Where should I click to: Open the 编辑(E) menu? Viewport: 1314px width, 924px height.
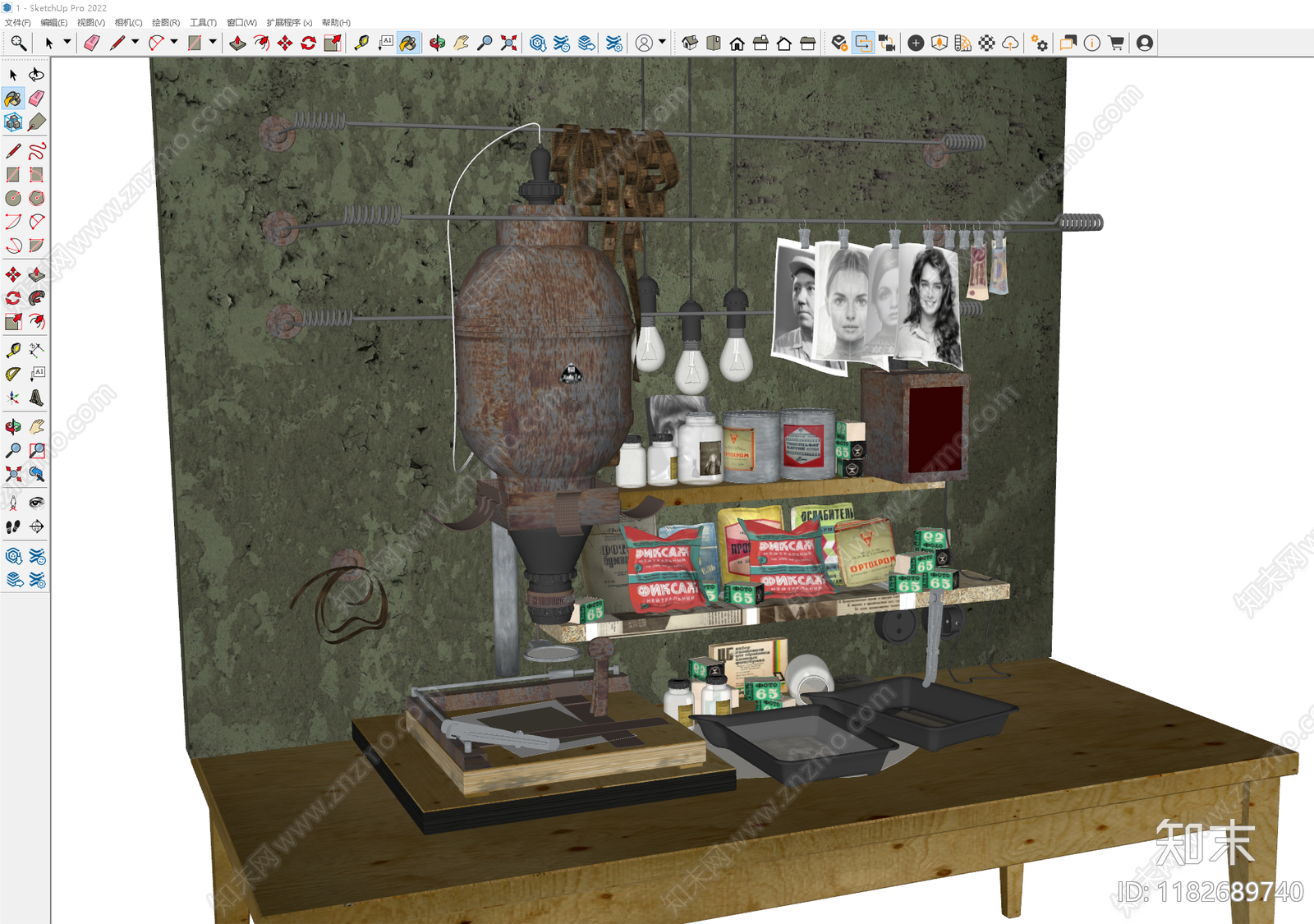click(x=53, y=22)
